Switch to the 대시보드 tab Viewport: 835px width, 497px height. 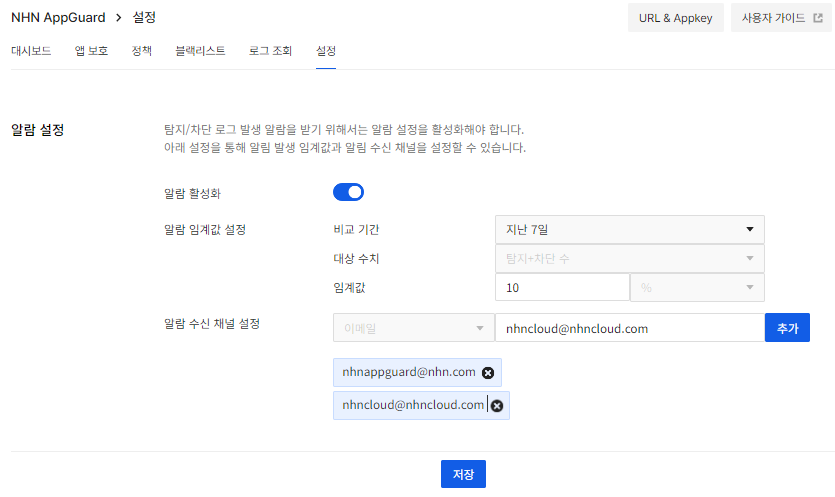(31, 51)
